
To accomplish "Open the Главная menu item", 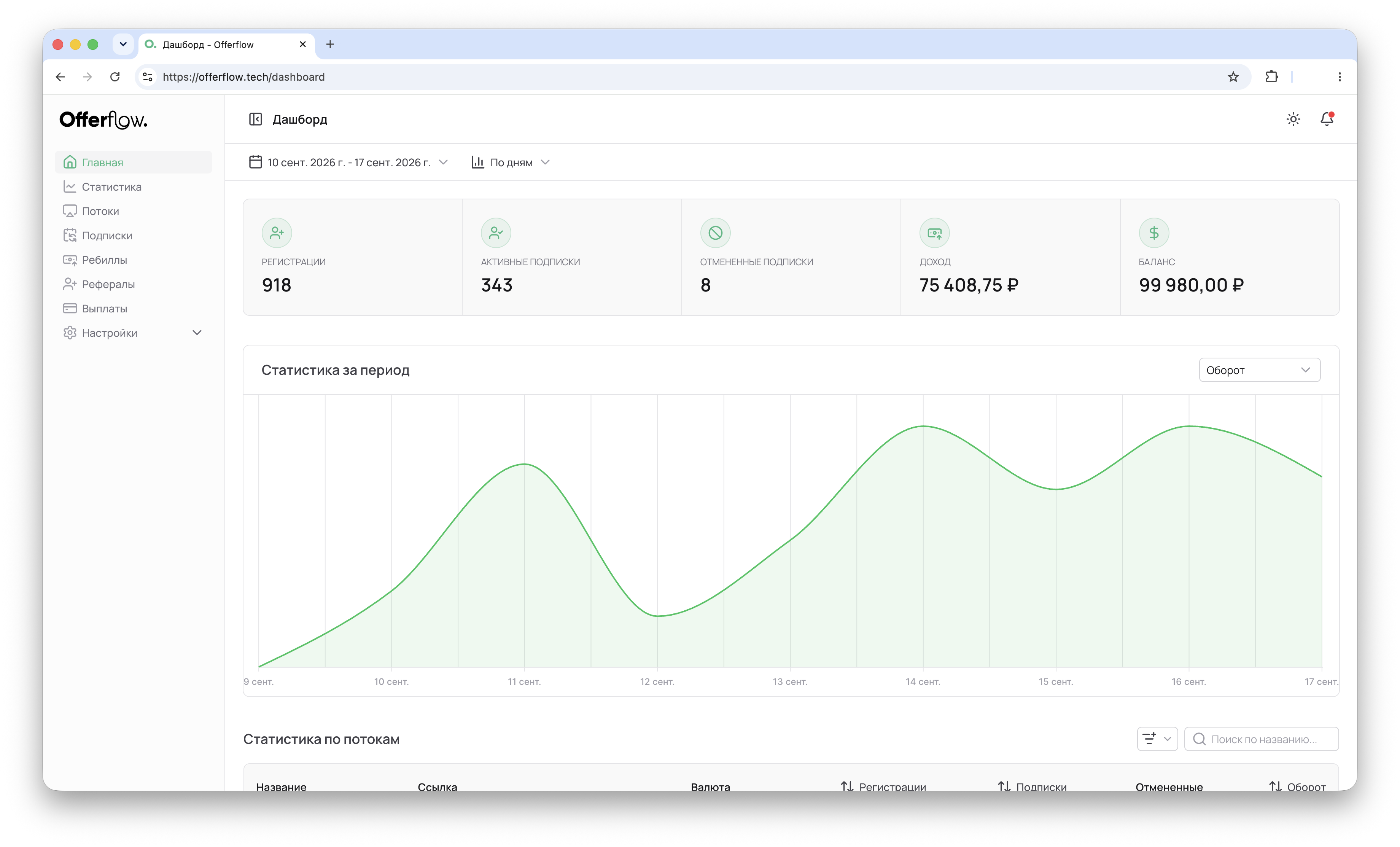I will click(134, 162).
